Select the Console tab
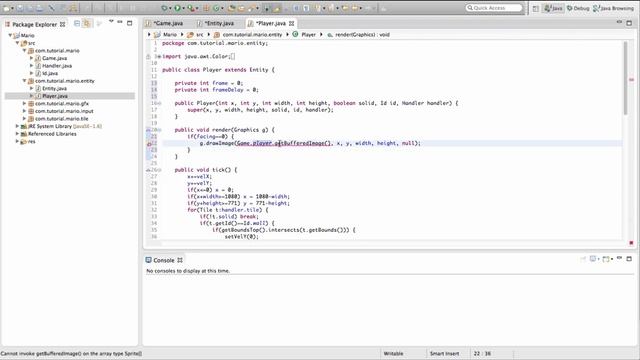Screen dimensions: 640x360 point(164,260)
